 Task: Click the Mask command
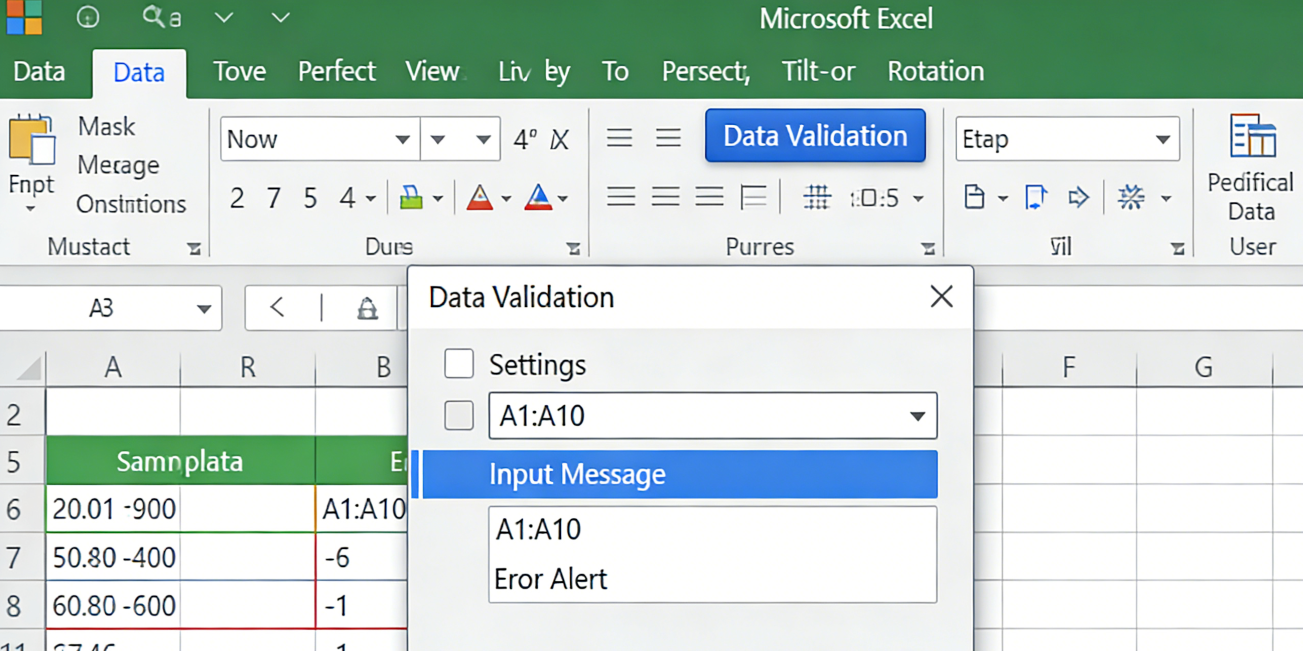pyautogui.click(x=106, y=126)
